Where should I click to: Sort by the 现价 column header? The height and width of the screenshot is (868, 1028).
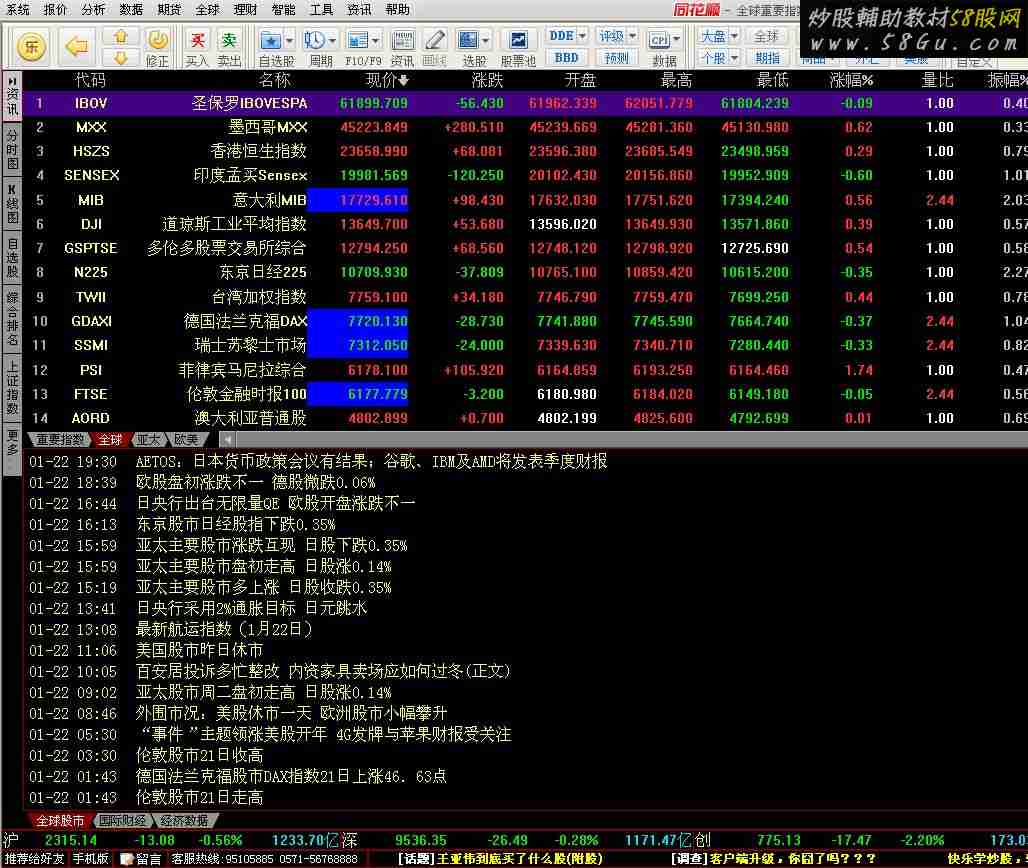[x=387, y=80]
